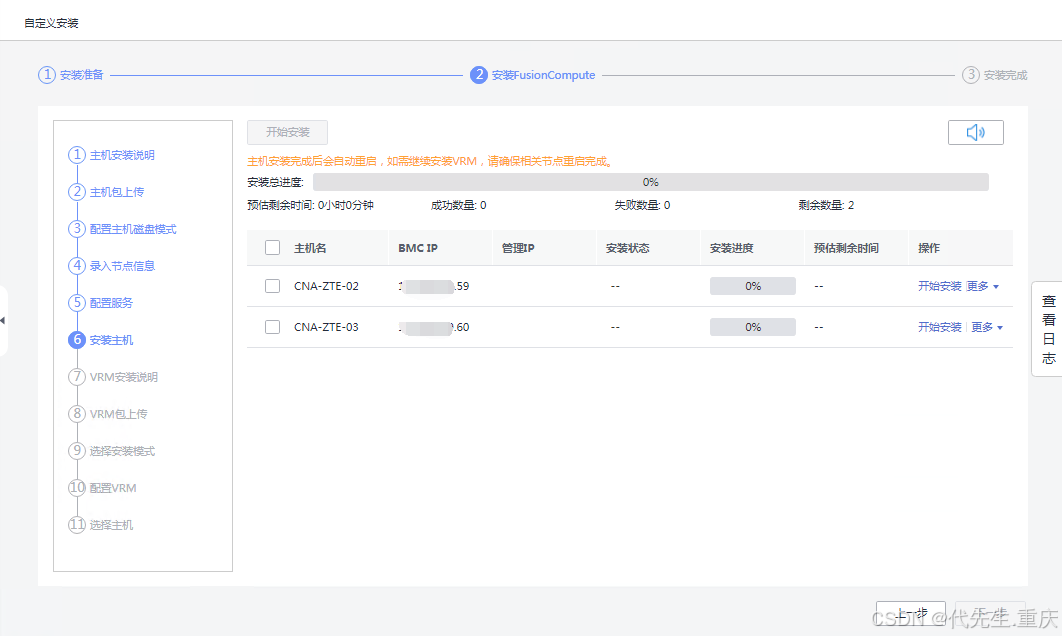This screenshot has height=636, width=1062.
Task: Collapse the left navigation panel arrow
Action: 4,320
